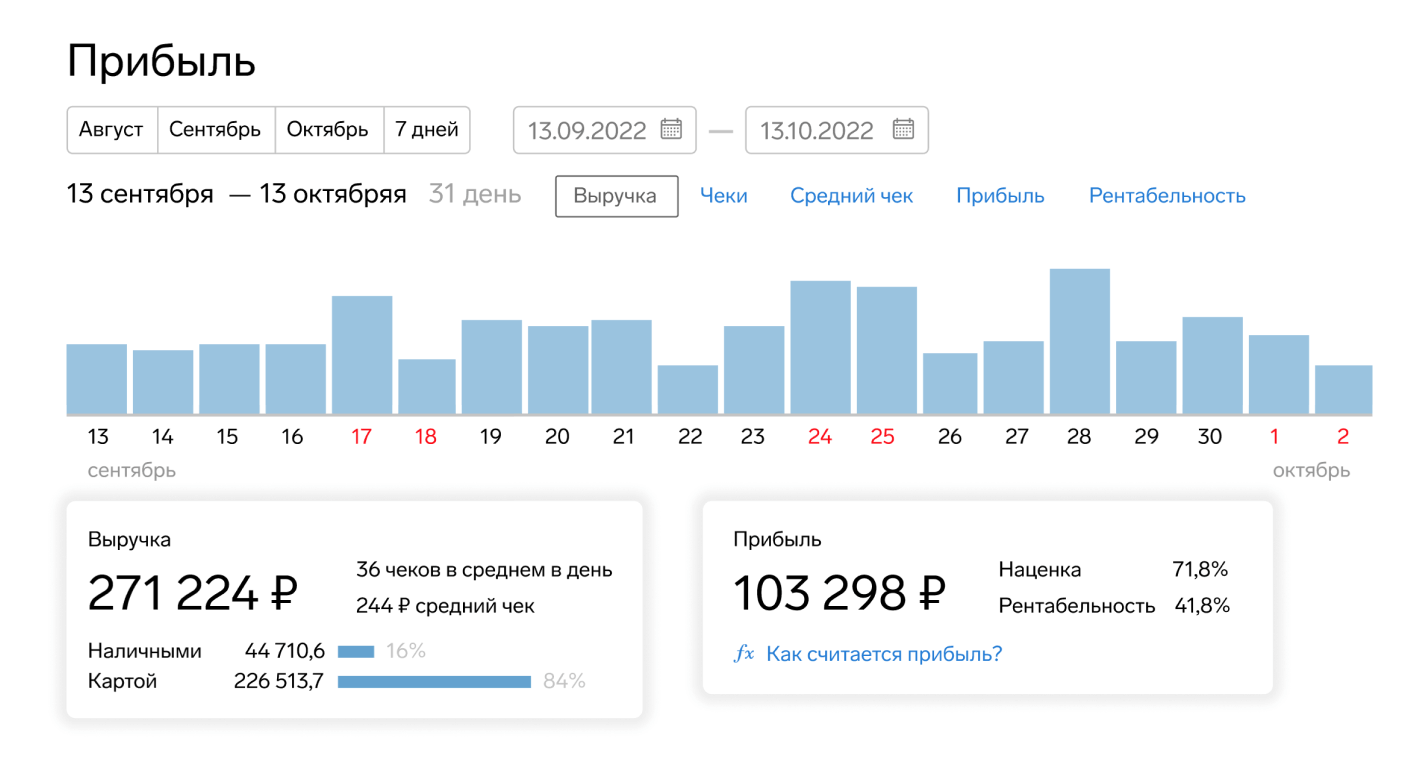Image resolution: width=1418 pixels, height=762 pixels.
Task: Open calendar for start date 13.09.2022
Action: (671, 129)
